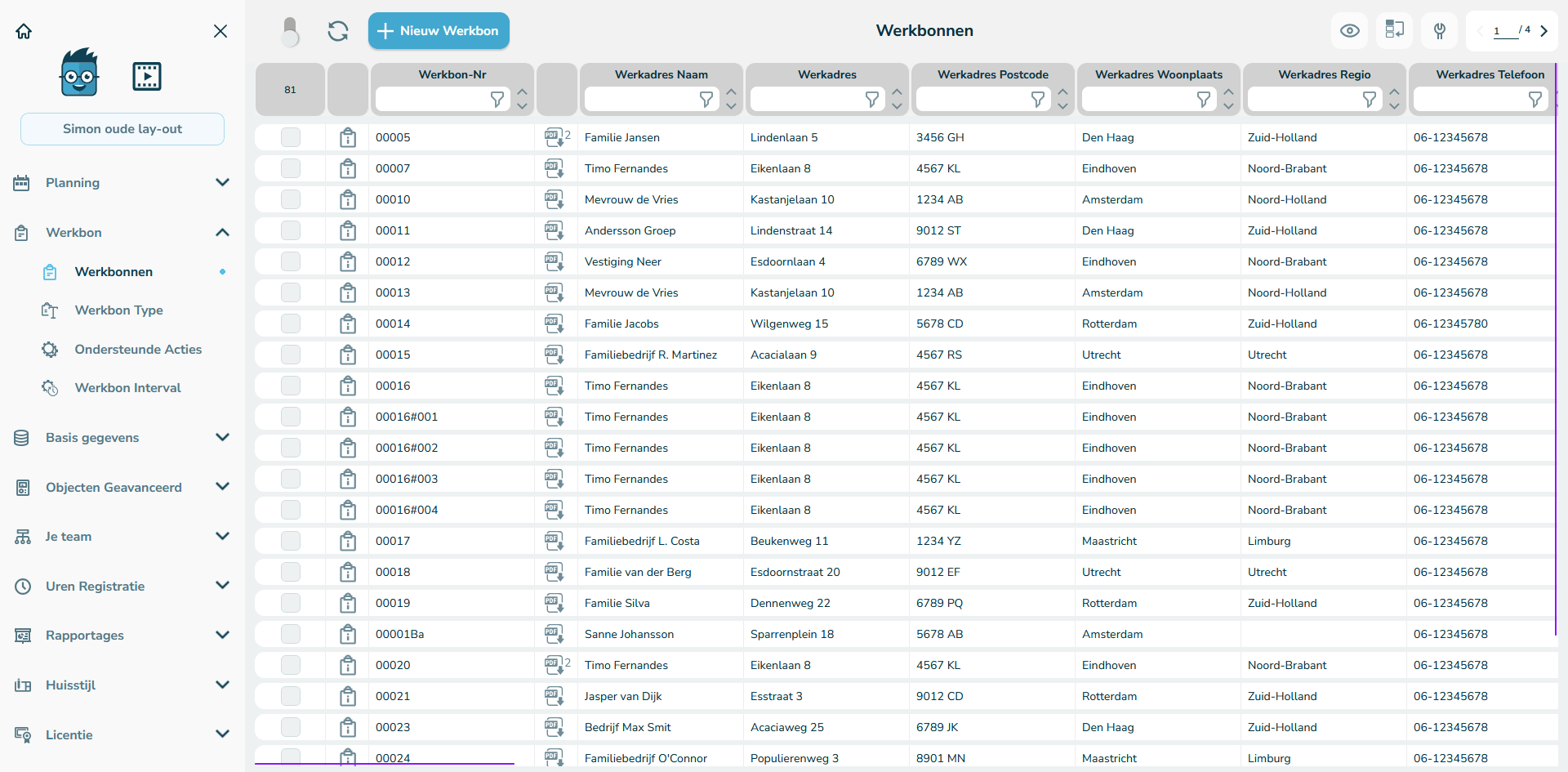Sort by the Werkadres Woonplaats column arrows
The image size is (1568, 772).
click(1228, 99)
